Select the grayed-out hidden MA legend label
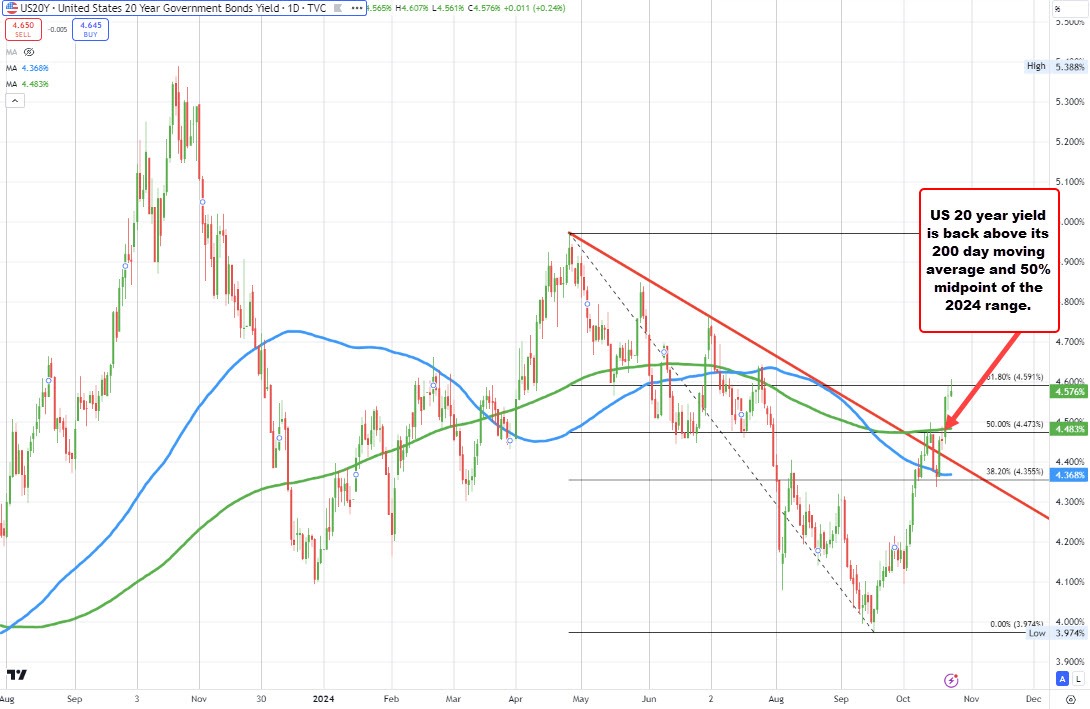 click(x=11, y=52)
